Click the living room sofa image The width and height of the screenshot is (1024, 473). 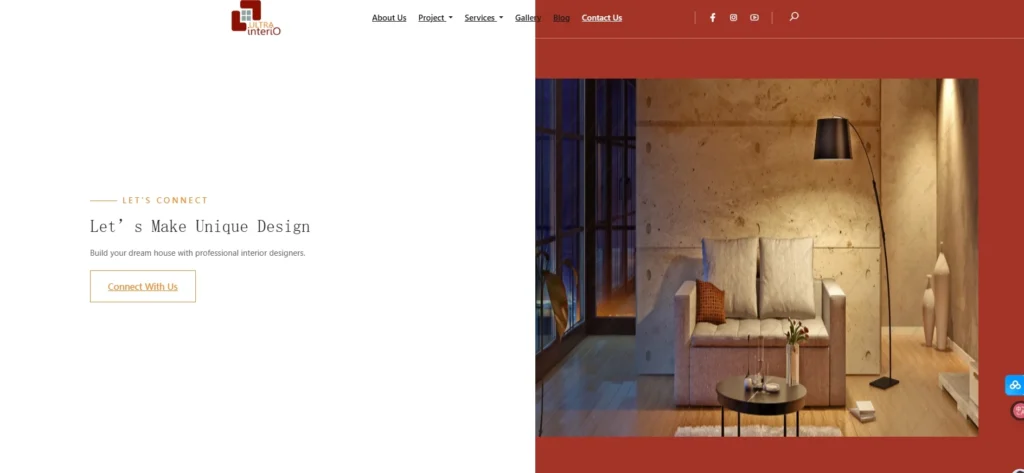(757, 257)
